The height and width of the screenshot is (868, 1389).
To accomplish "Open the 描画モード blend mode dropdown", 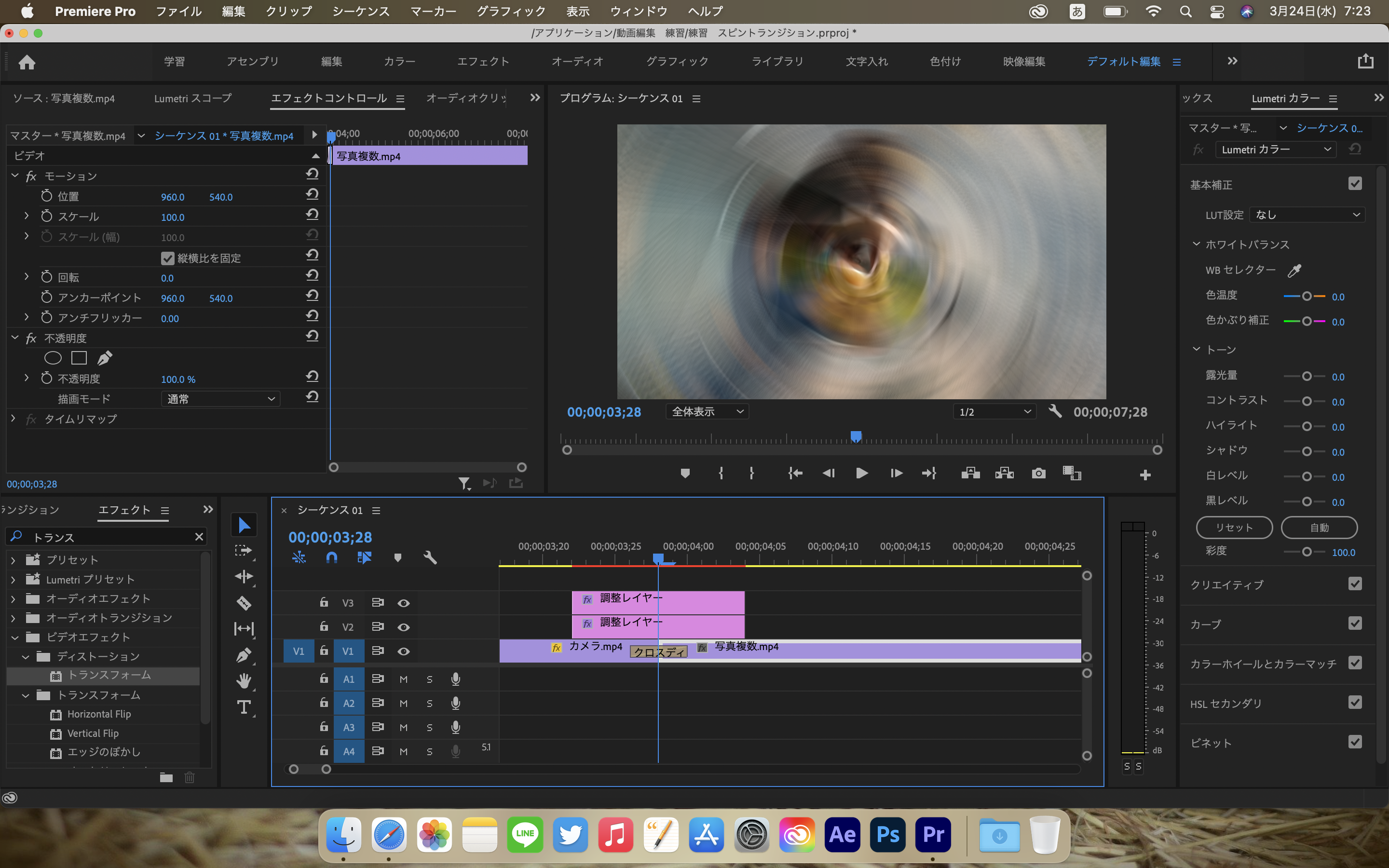I will [x=220, y=399].
